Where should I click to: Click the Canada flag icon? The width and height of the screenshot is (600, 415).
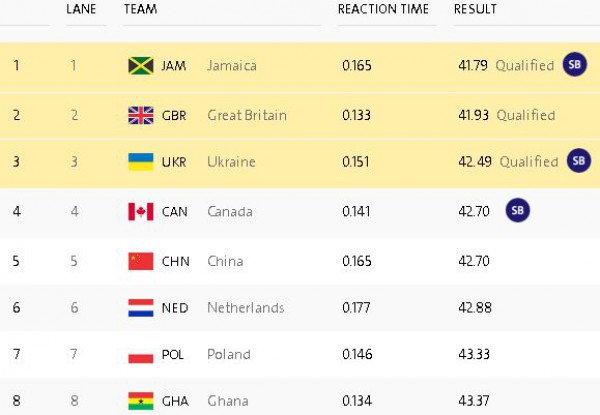pyautogui.click(x=141, y=212)
